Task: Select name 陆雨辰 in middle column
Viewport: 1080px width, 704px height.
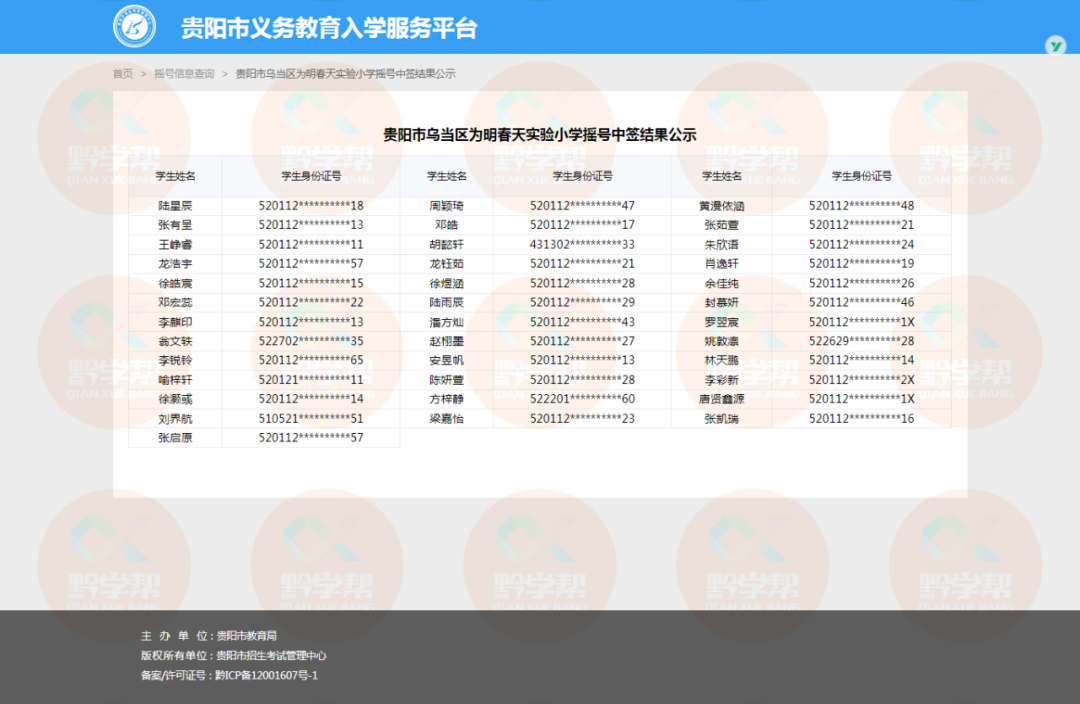Action: [446, 302]
